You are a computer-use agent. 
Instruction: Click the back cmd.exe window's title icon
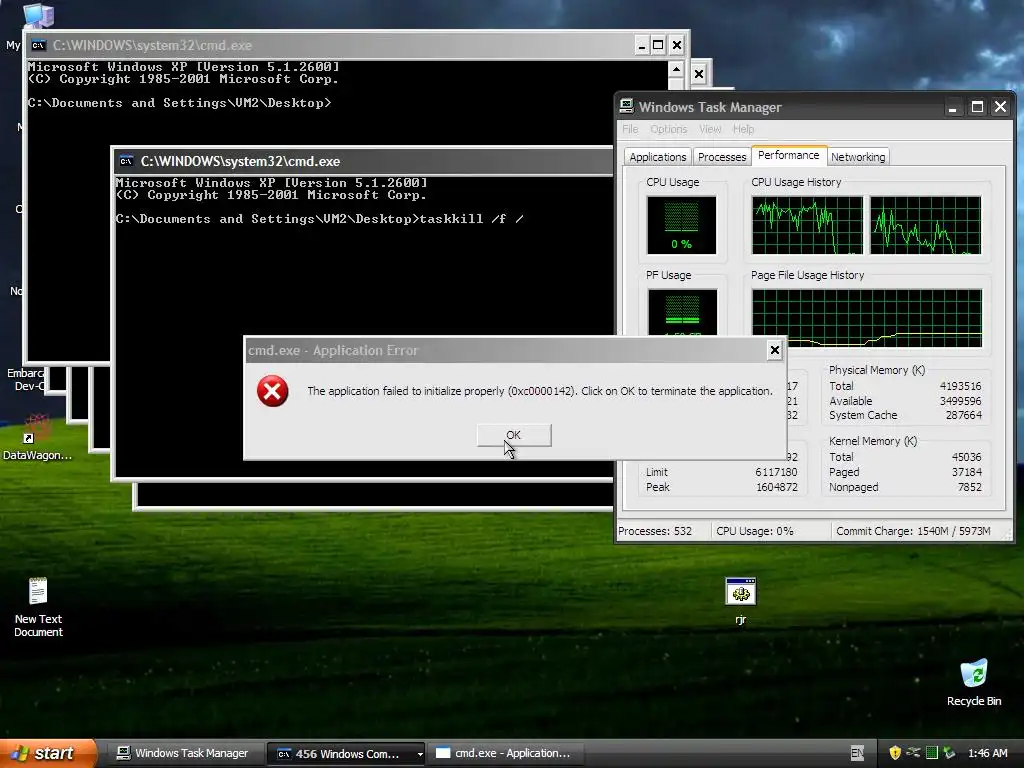tap(39, 45)
